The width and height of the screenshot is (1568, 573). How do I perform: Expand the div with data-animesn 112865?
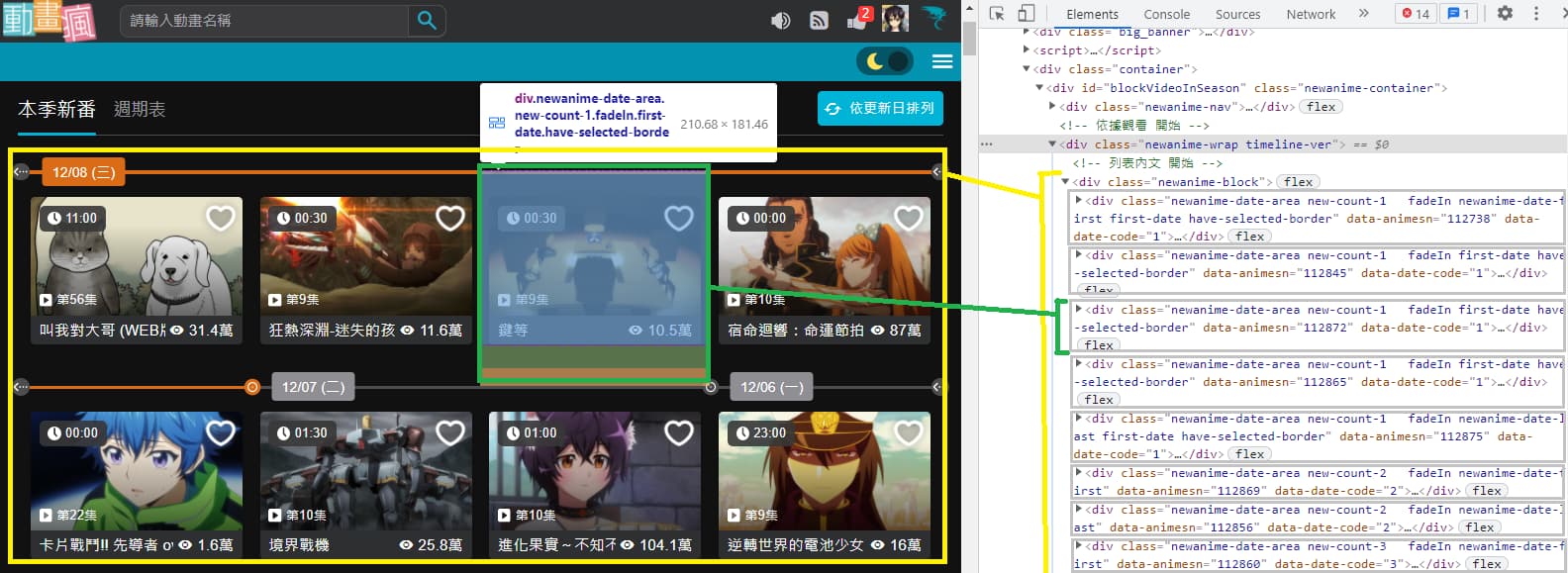pos(1079,364)
